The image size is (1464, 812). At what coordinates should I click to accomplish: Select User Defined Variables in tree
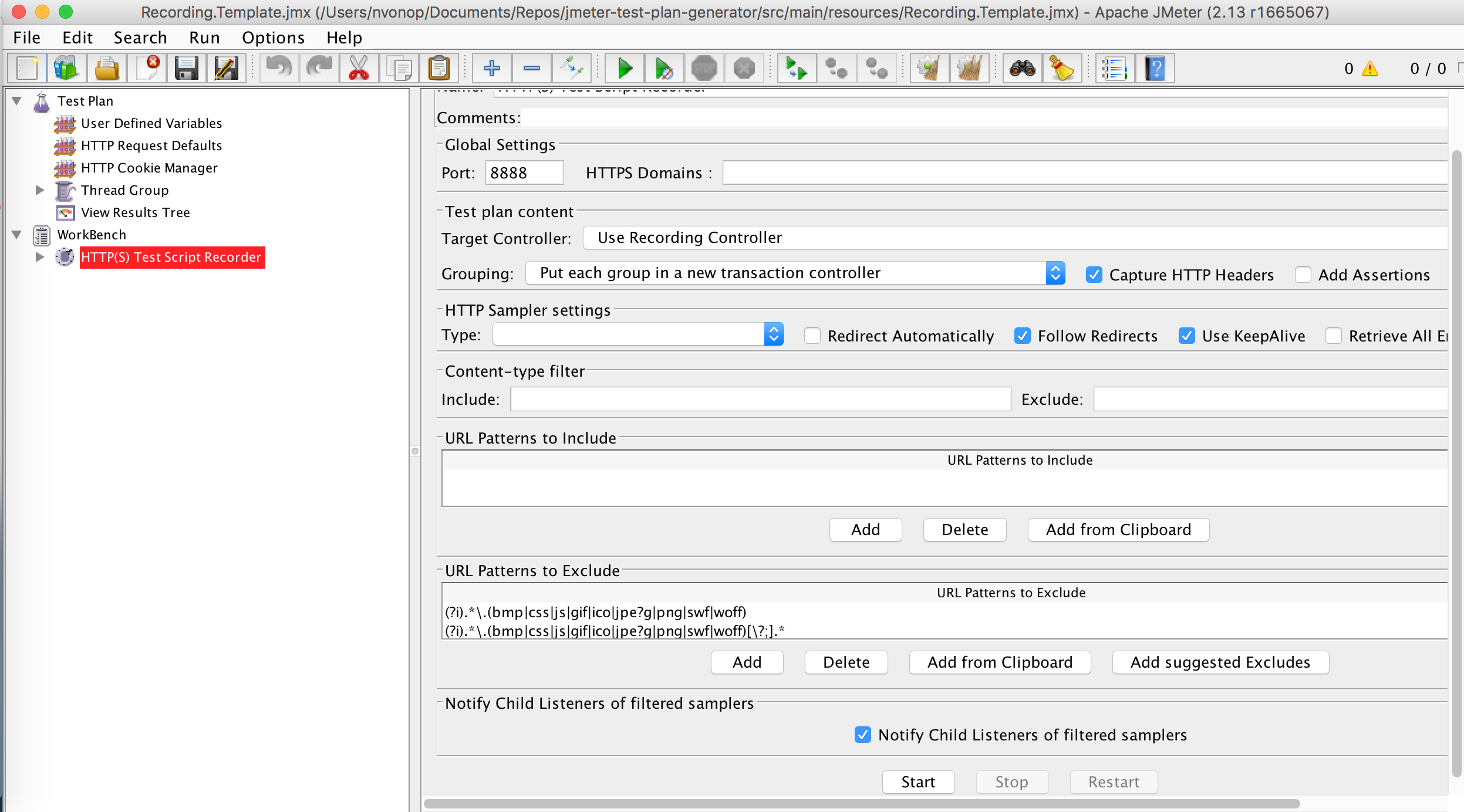click(151, 123)
